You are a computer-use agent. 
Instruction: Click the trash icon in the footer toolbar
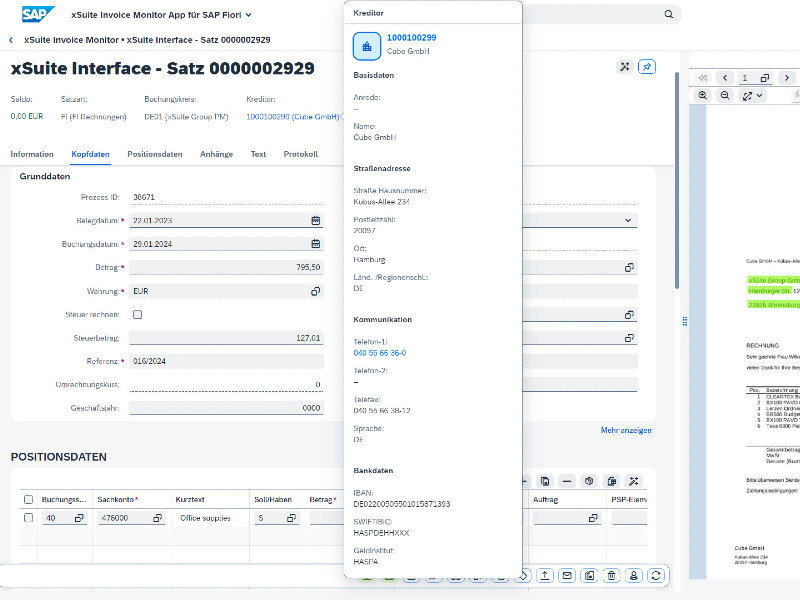pyautogui.click(x=611, y=575)
